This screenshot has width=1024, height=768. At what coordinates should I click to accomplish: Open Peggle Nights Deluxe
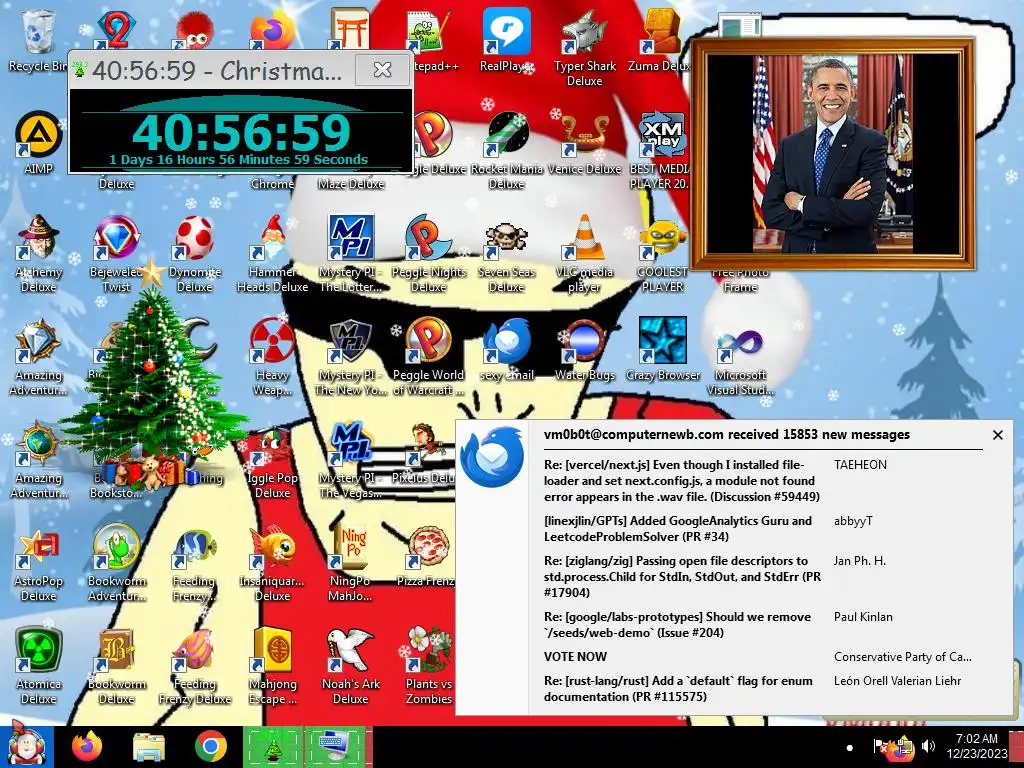428,253
